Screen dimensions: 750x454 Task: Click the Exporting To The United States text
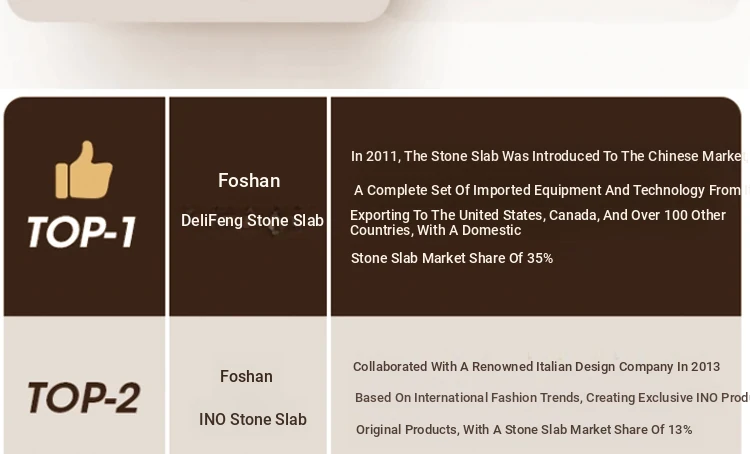pyautogui.click(x=538, y=215)
